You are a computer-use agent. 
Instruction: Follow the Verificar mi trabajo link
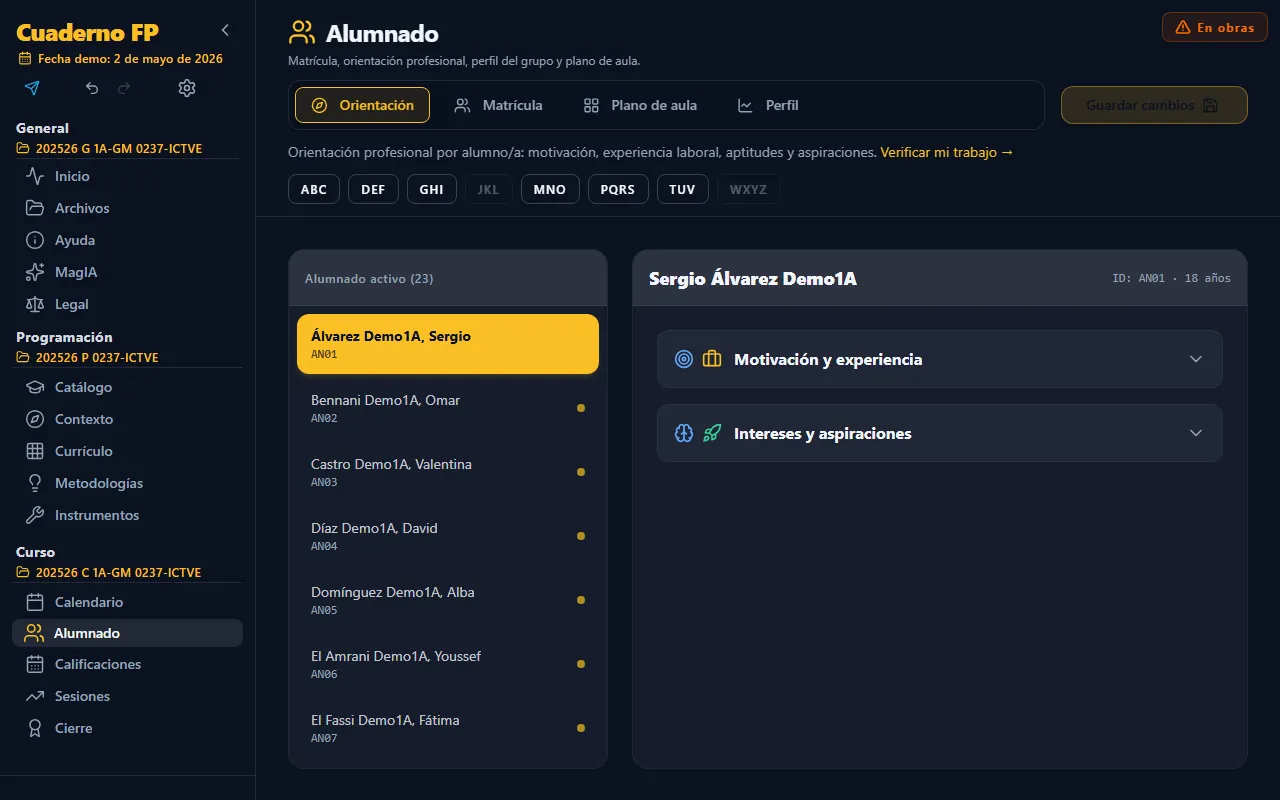[x=947, y=153]
